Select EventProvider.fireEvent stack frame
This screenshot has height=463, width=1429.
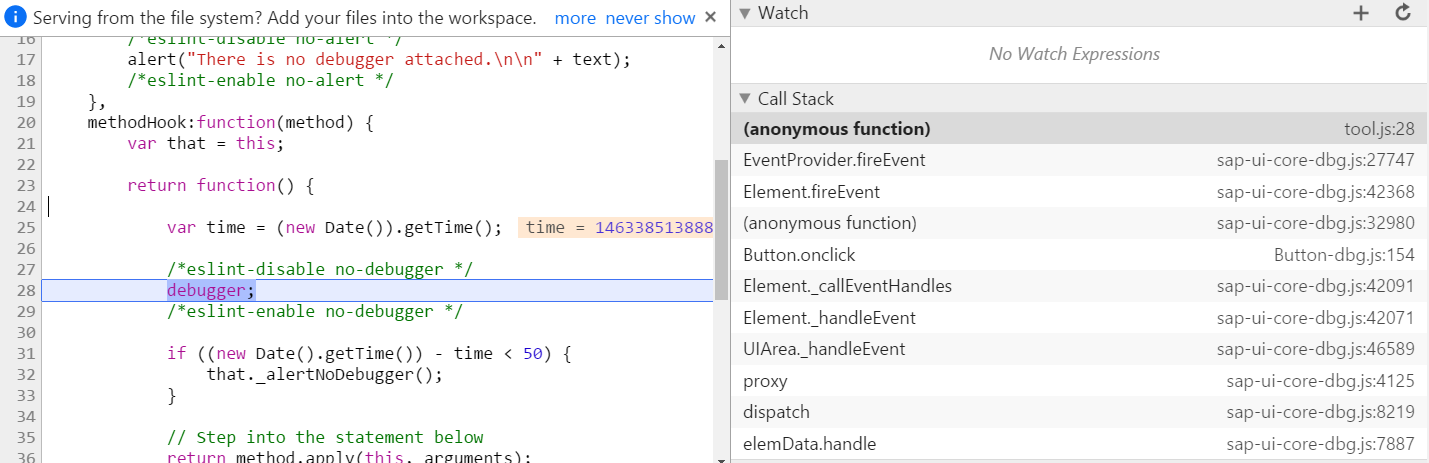tap(1079, 160)
